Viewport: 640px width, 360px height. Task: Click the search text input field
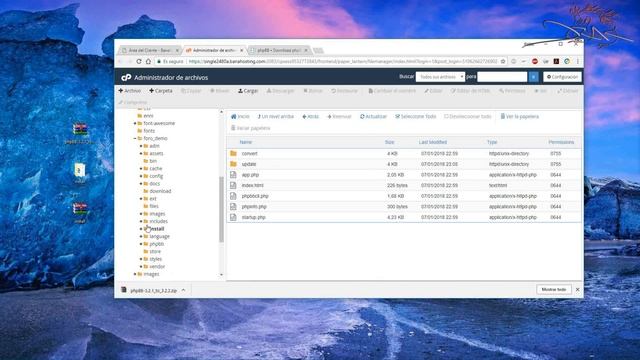point(502,77)
